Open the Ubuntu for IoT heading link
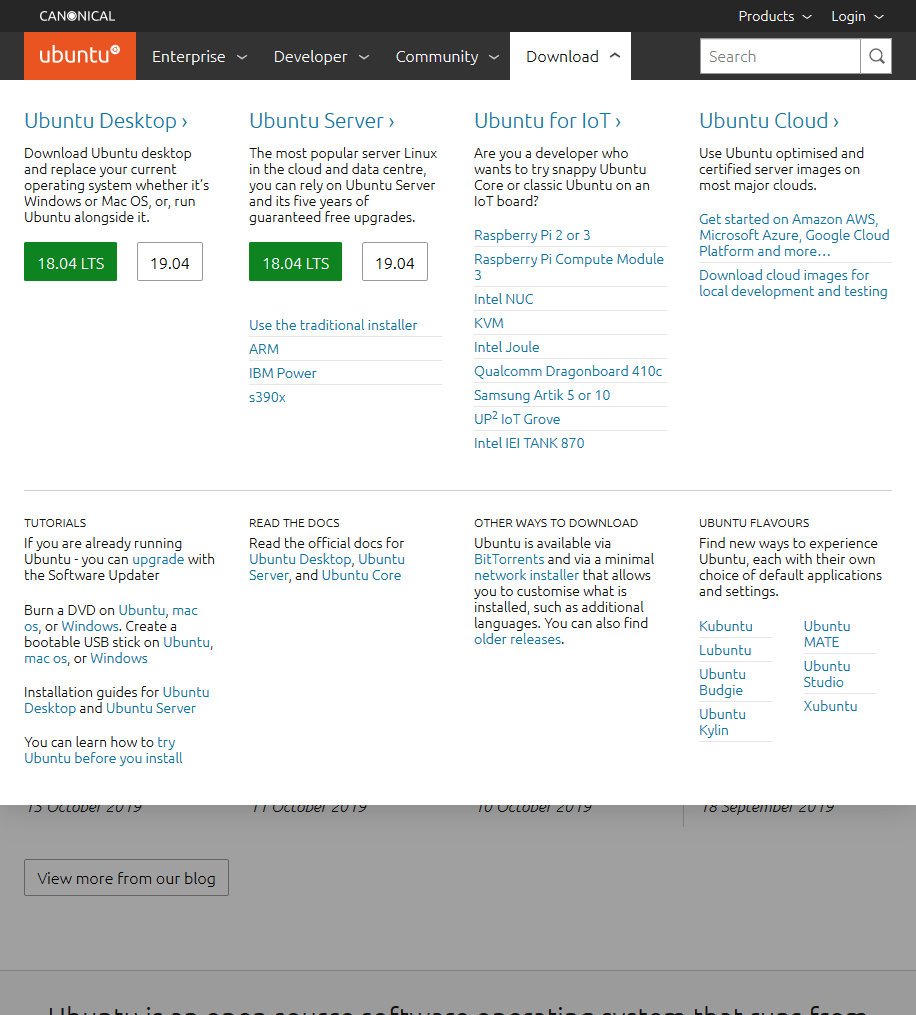Image resolution: width=916 pixels, height=1015 pixels. point(548,120)
